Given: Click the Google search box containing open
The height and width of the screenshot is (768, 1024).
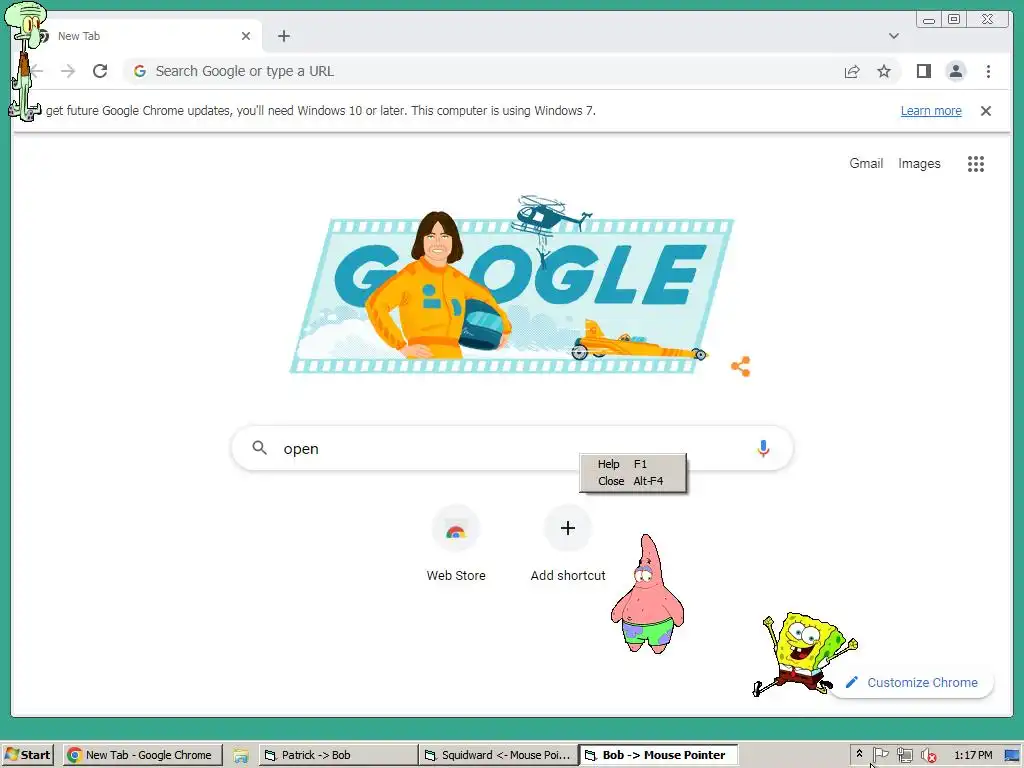Looking at the screenshot, I should click(x=512, y=448).
